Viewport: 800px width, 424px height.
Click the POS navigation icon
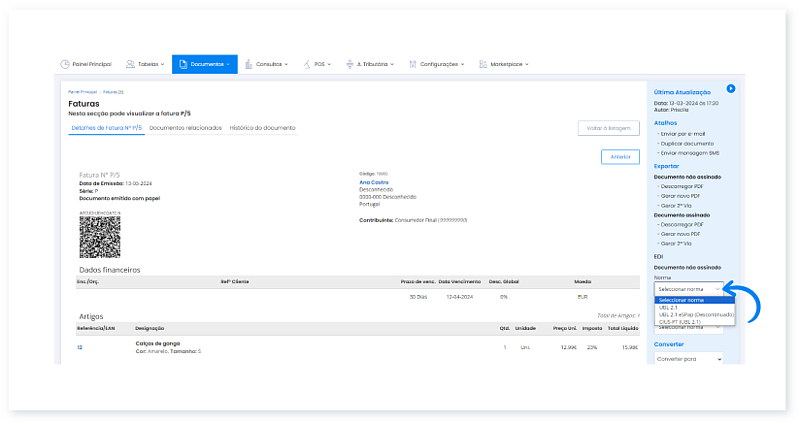coord(307,64)
